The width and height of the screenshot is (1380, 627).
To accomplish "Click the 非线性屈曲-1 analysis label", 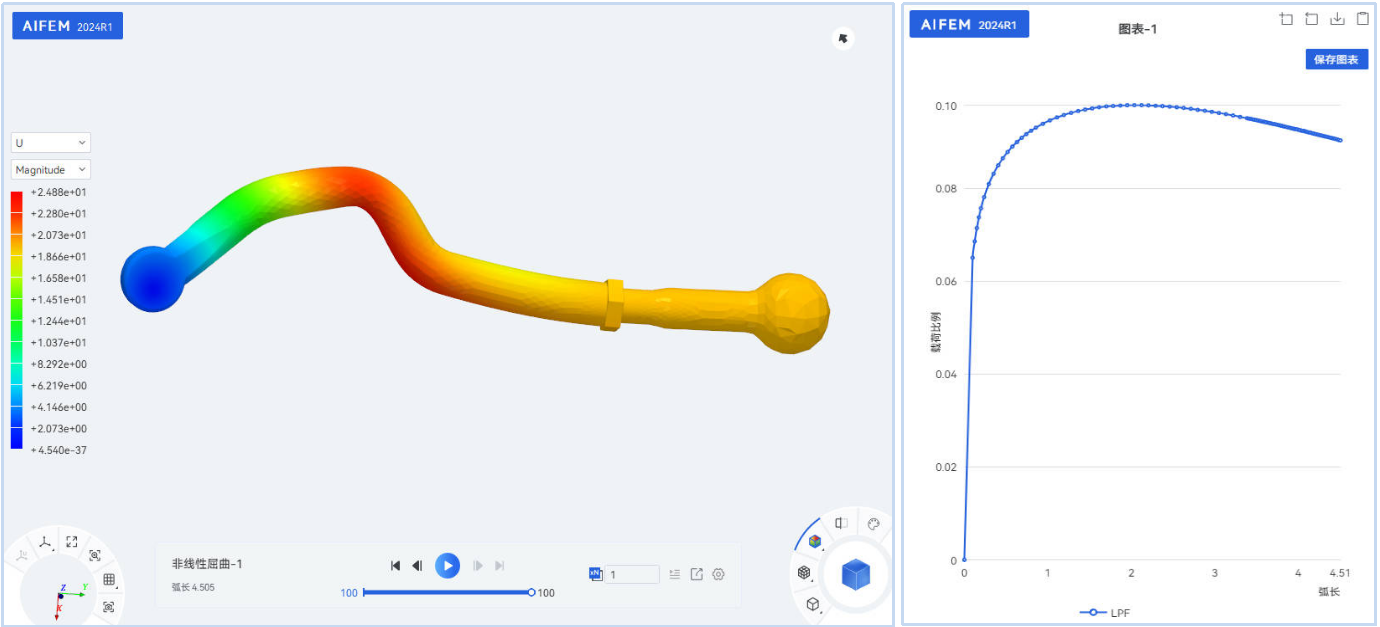I will click(207, 564).
